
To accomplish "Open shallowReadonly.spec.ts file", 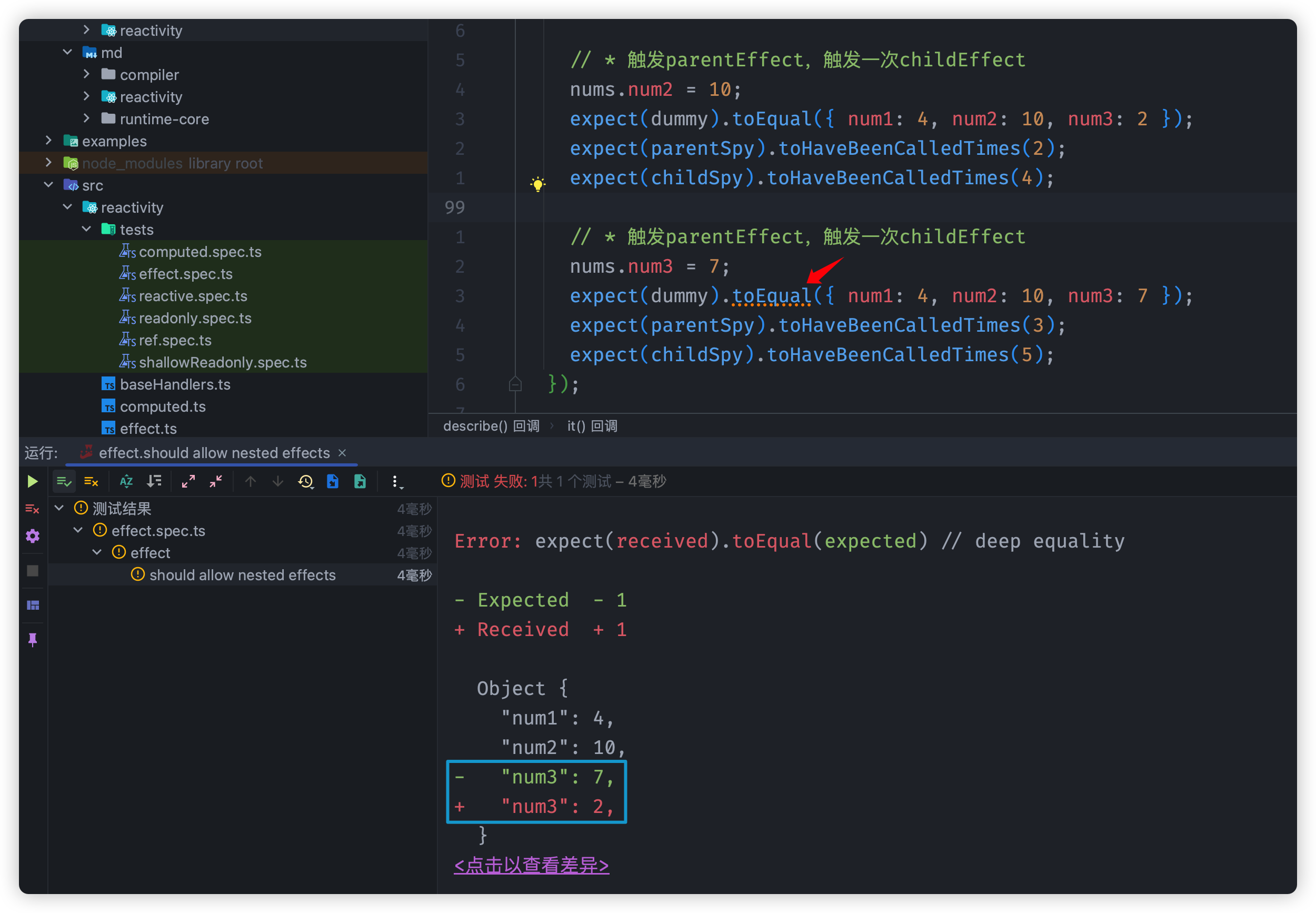I will (x=223, y=362).
